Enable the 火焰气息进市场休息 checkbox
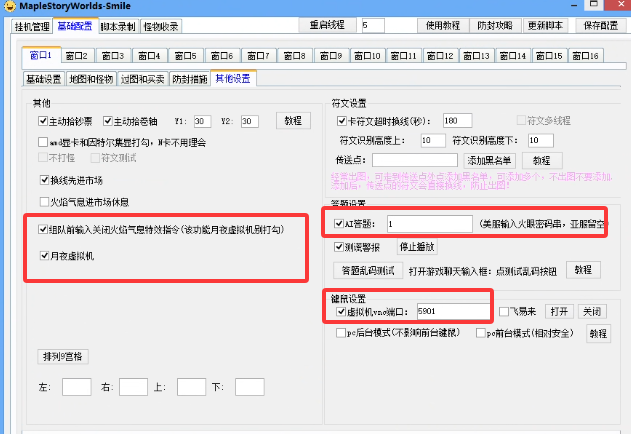This screenshot has height=434, width=631. (x=43, y=200)
